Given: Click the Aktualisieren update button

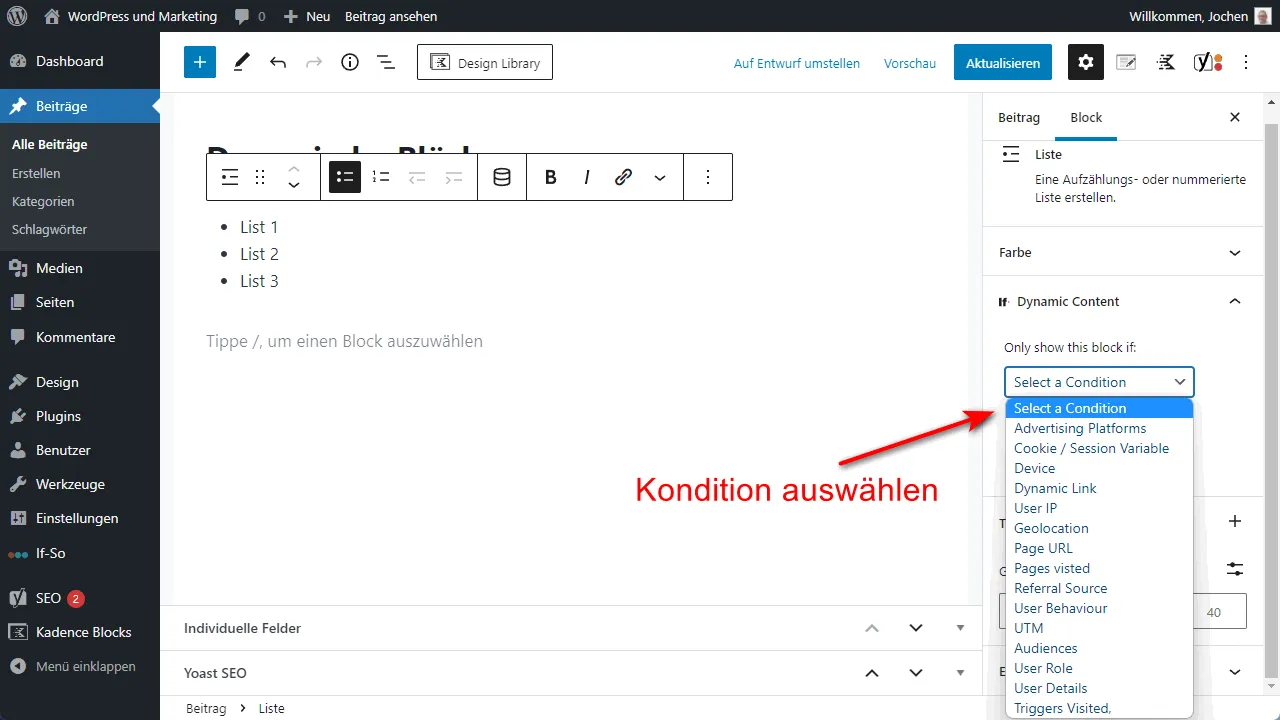Looking at the screenshot, I should pos(1003,62).
